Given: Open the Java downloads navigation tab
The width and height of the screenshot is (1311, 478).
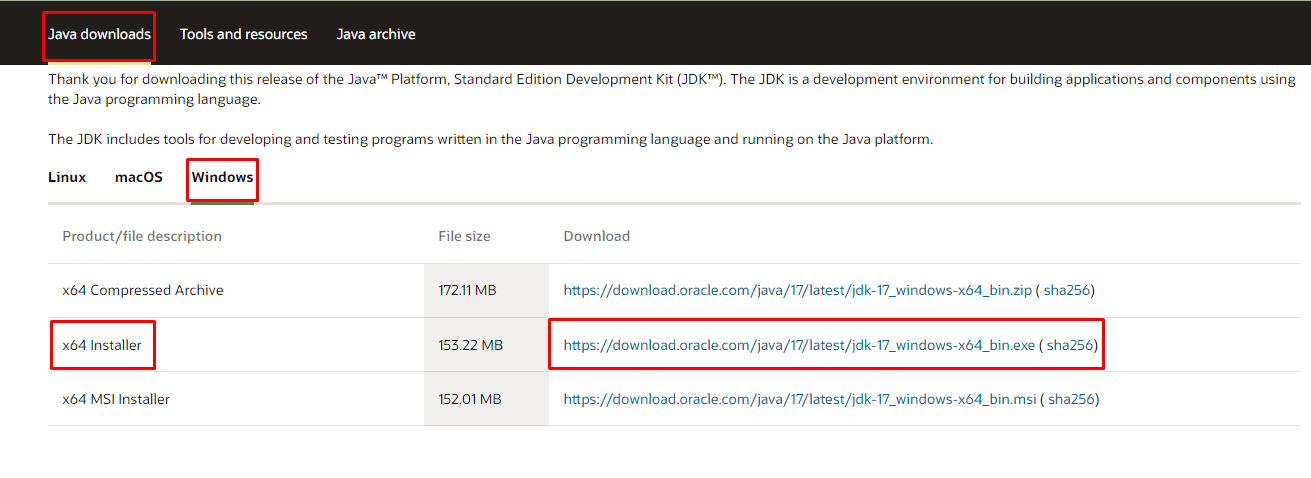Looking at the screenshot, I should coord(99,34).
